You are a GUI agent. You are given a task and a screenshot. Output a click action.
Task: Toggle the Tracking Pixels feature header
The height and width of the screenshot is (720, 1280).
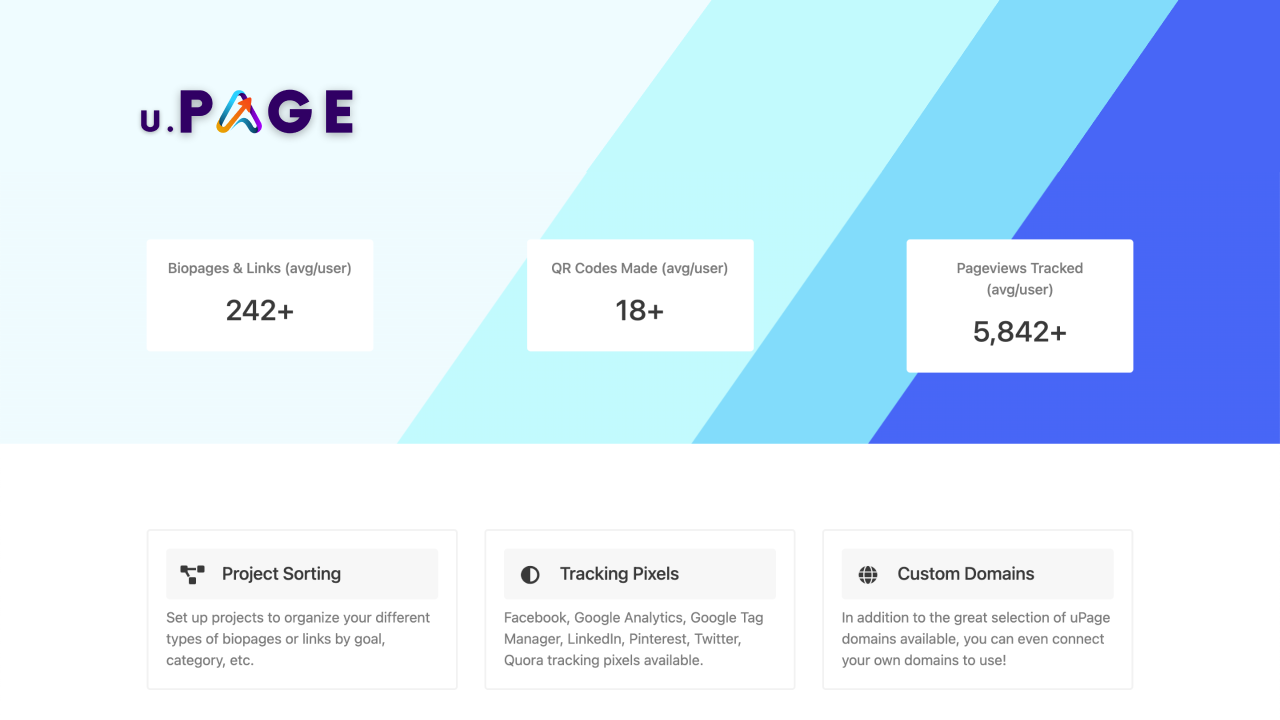(639, 573)
